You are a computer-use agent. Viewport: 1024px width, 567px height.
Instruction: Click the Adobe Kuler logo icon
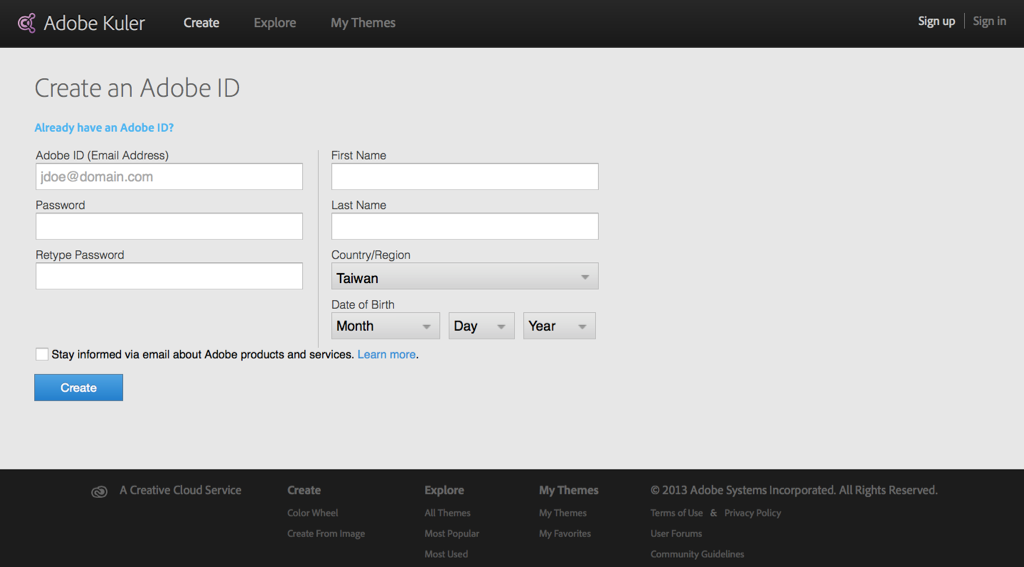(27, 22)
